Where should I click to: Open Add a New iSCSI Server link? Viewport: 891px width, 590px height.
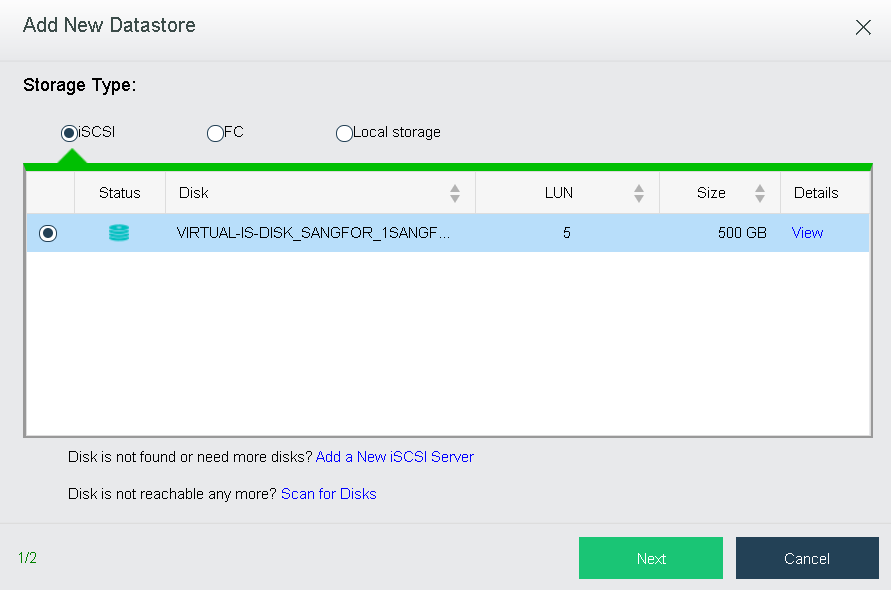(x=394, y=456)
